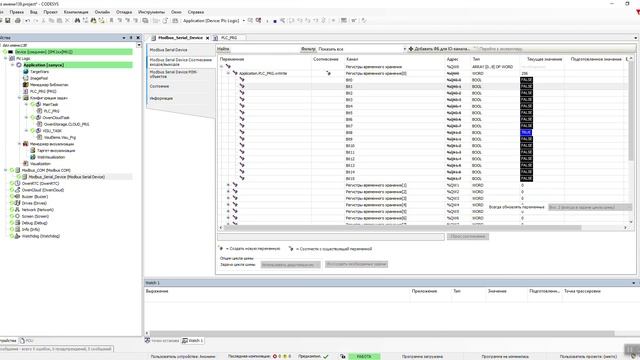The height and width of the screenshot is (360, 640).
Task: Toggle FALSE value of Bit12
Action: coord(526,159)
